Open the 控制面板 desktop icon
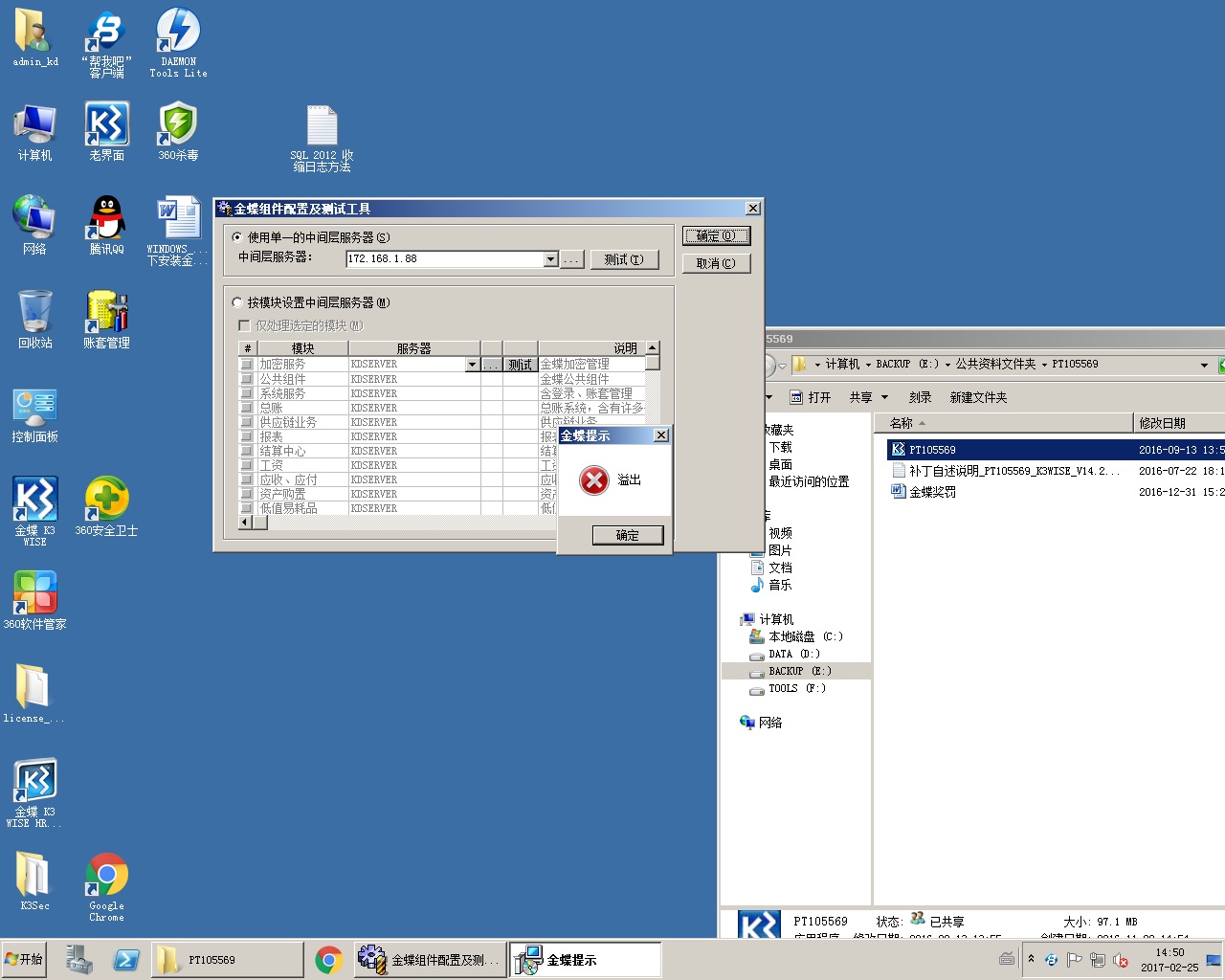The width and height of the screenshot is (1225, 980). (x=34, y=413)
